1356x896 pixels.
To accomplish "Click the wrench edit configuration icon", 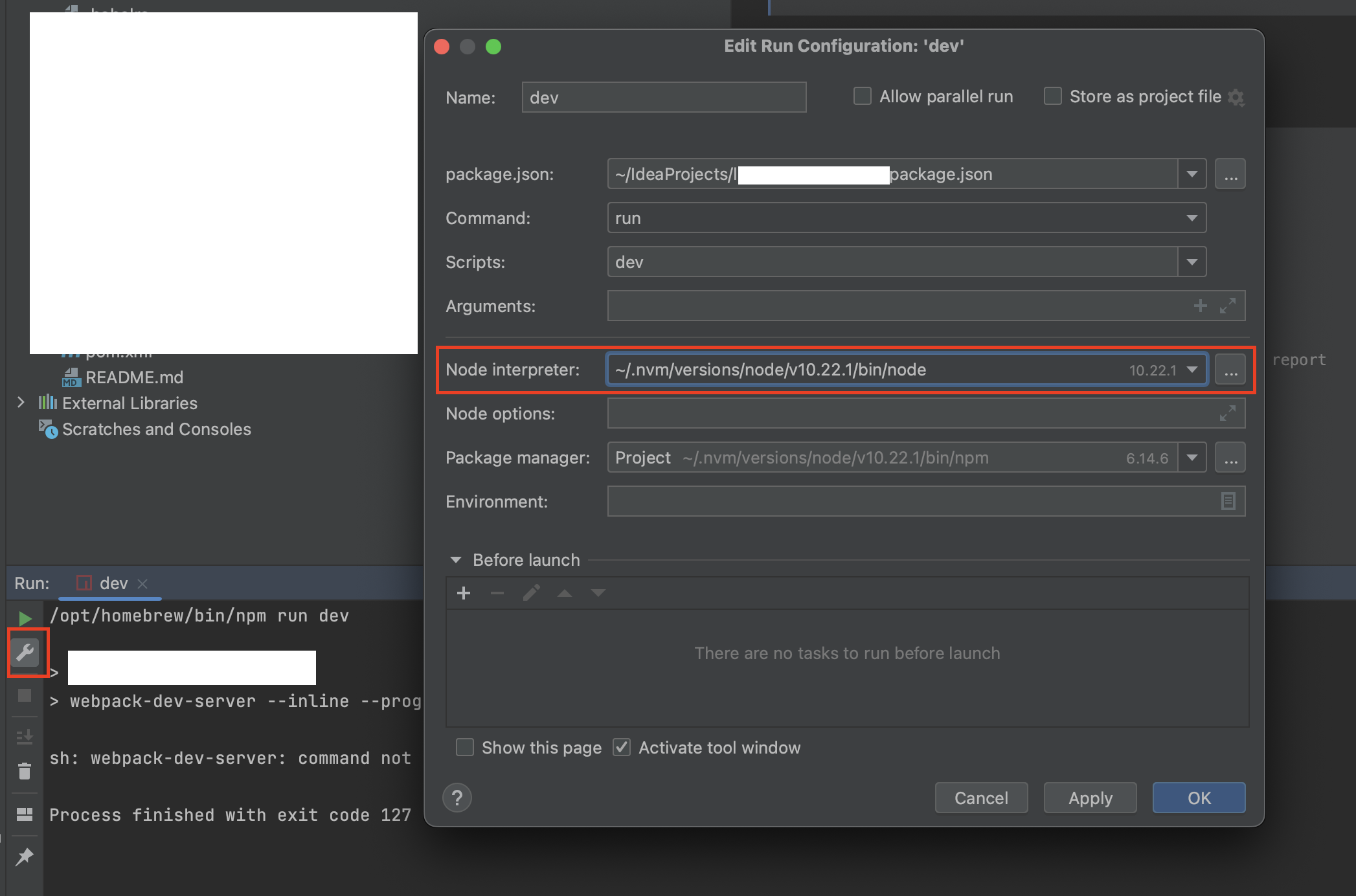I will pyautogui.click(x=25, y=652).
